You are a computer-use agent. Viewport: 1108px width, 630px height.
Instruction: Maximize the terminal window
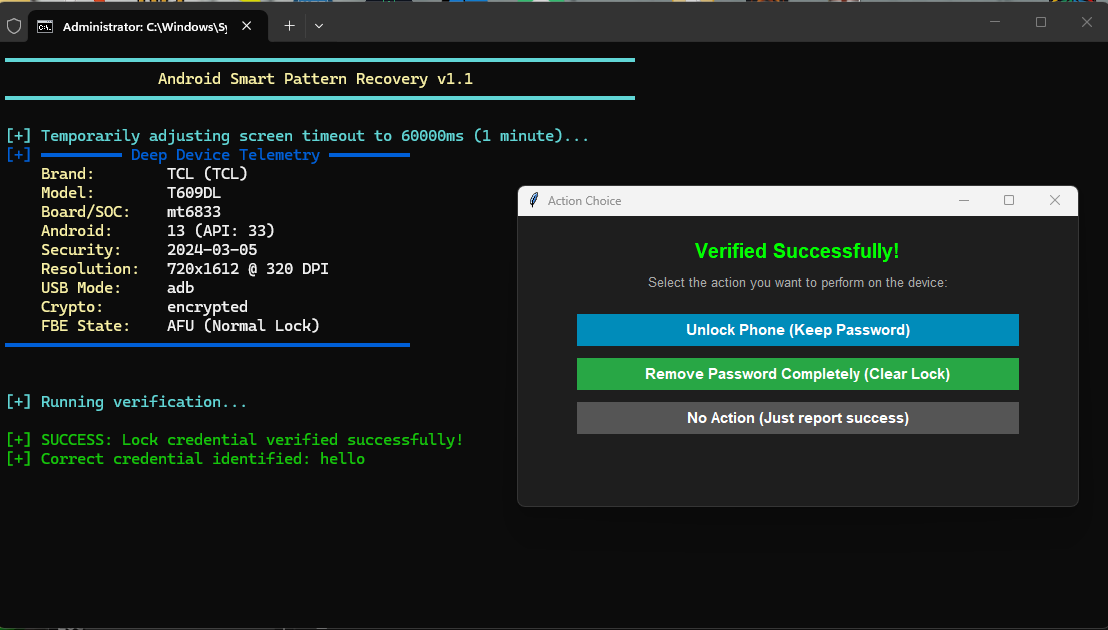(1041, 23)
